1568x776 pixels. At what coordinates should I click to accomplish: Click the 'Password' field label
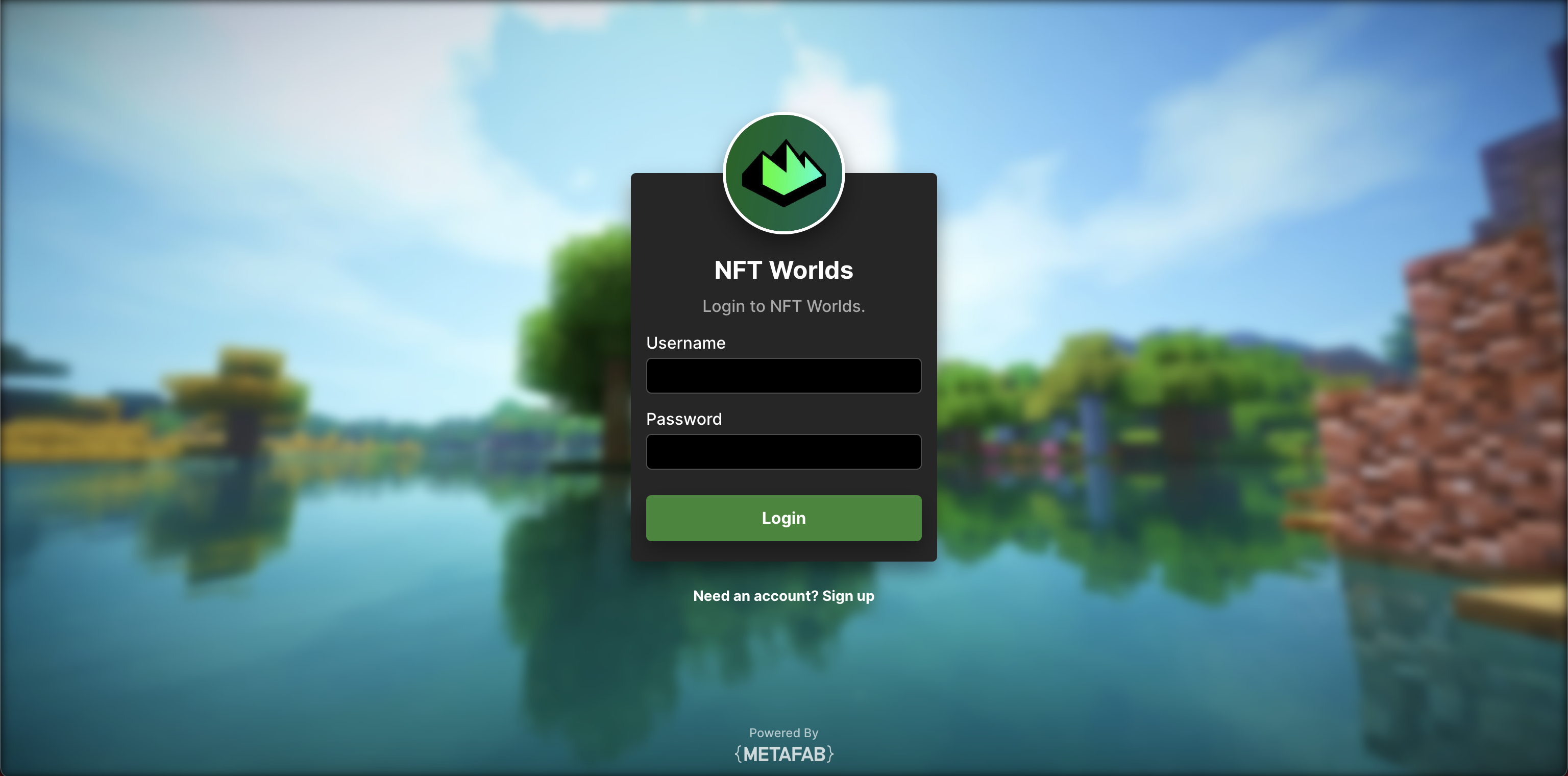[x=683, y=419]
